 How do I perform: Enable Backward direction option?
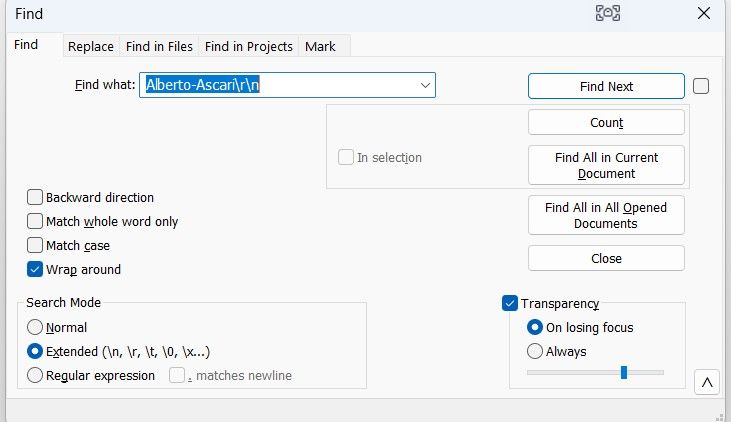click(36, 198)
